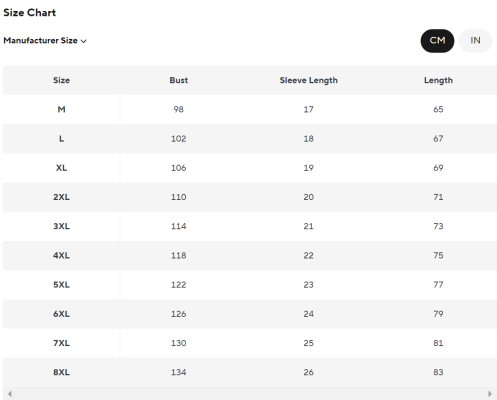497x400 pixels.
Task: Click the Sleeve Length value 24 for 6XL
Action: click(309, 314)
